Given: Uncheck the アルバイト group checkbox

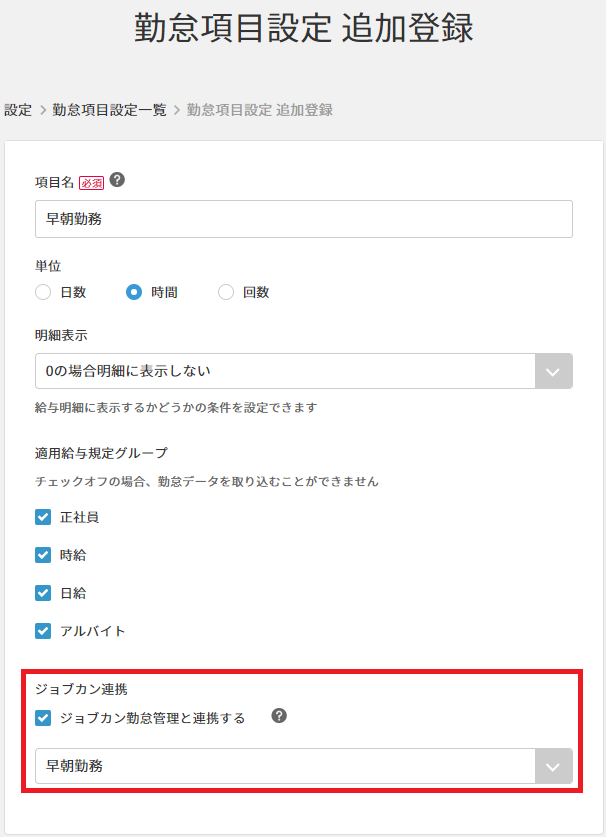Looking at the screenshot, I should [43, 631].
